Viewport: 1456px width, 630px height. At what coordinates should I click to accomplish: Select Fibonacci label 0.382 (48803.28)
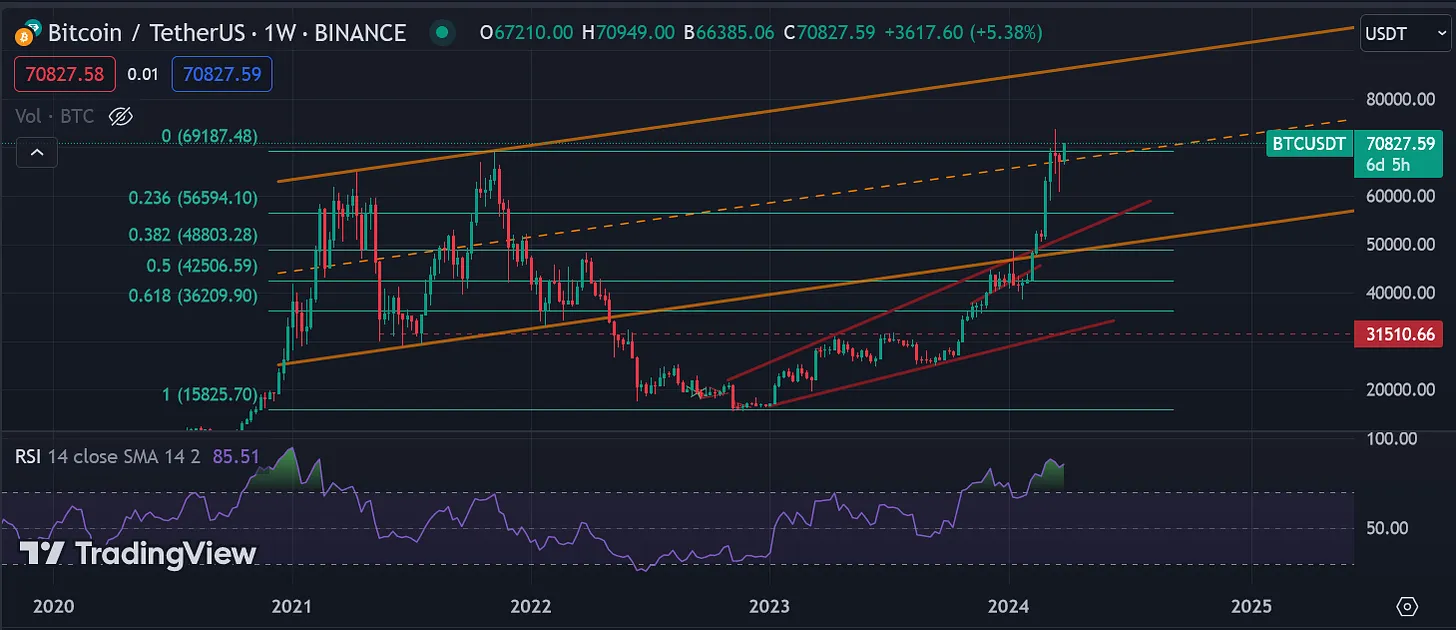pos(193,235)
